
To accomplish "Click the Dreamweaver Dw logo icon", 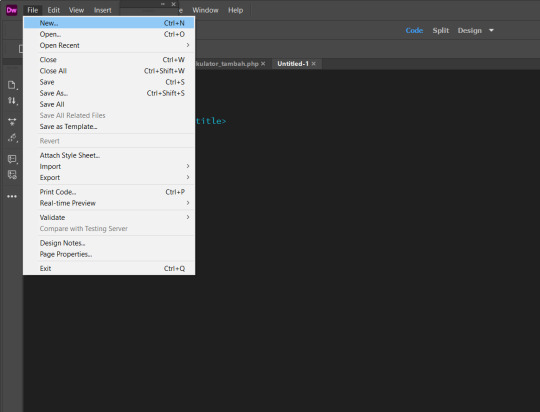I will coord(11,10).
